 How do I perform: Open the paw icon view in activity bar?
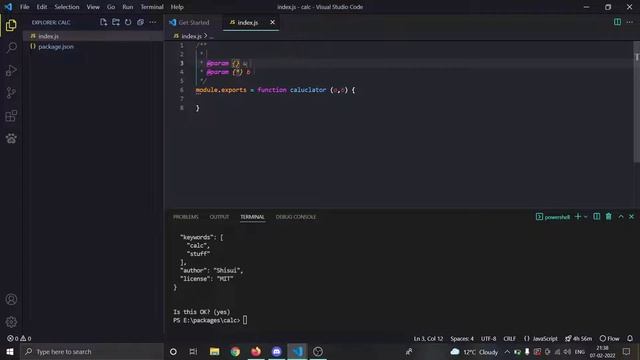click(x=11, y=138)
